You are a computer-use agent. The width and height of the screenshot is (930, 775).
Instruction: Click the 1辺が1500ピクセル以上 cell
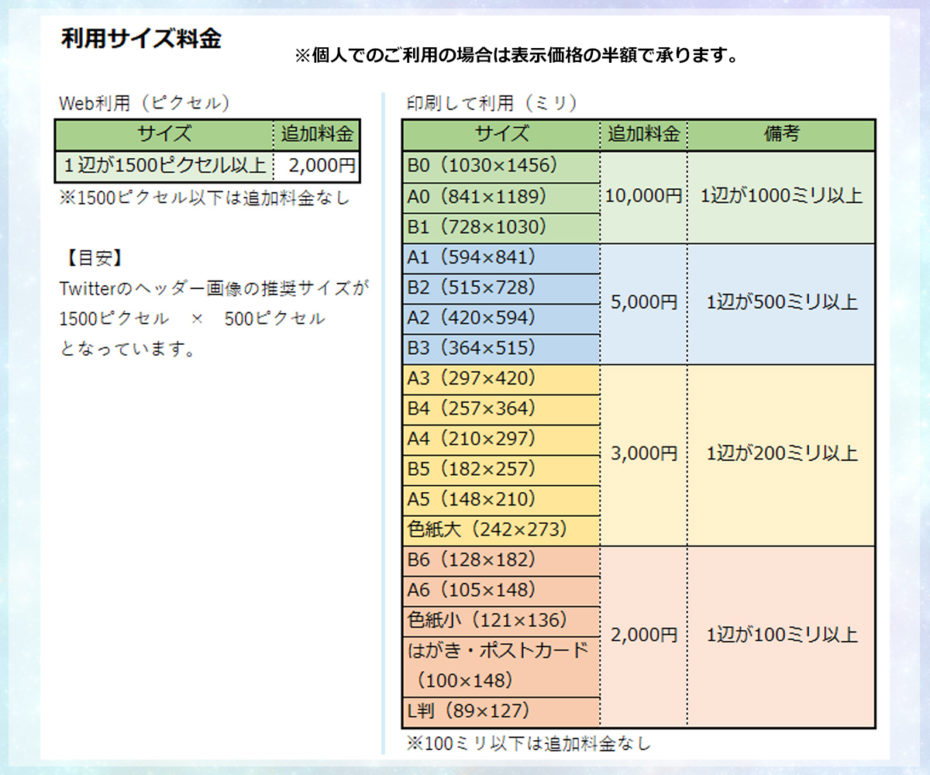pos(164,166)
